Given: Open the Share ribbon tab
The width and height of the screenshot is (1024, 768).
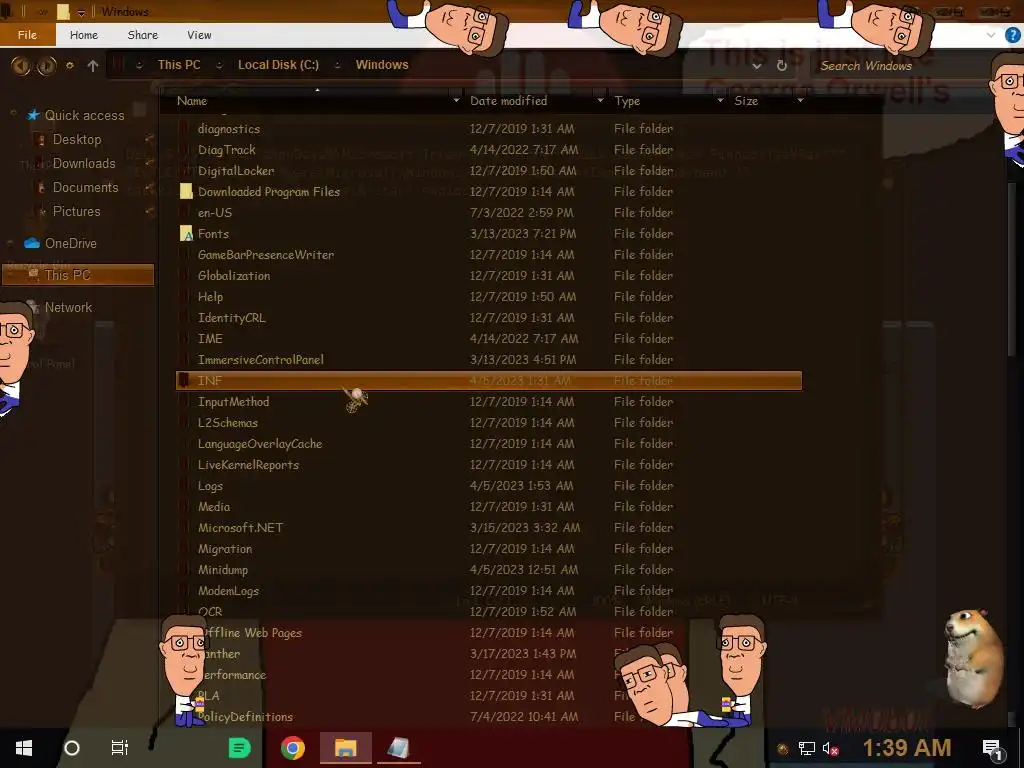Looking at the screenshot, I should pyautogui.click(x=143, y=35).
